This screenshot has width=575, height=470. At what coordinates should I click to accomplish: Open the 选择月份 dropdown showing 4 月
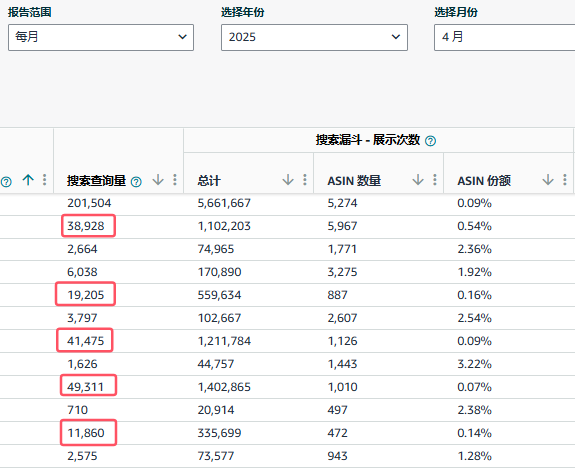[505, 37]
